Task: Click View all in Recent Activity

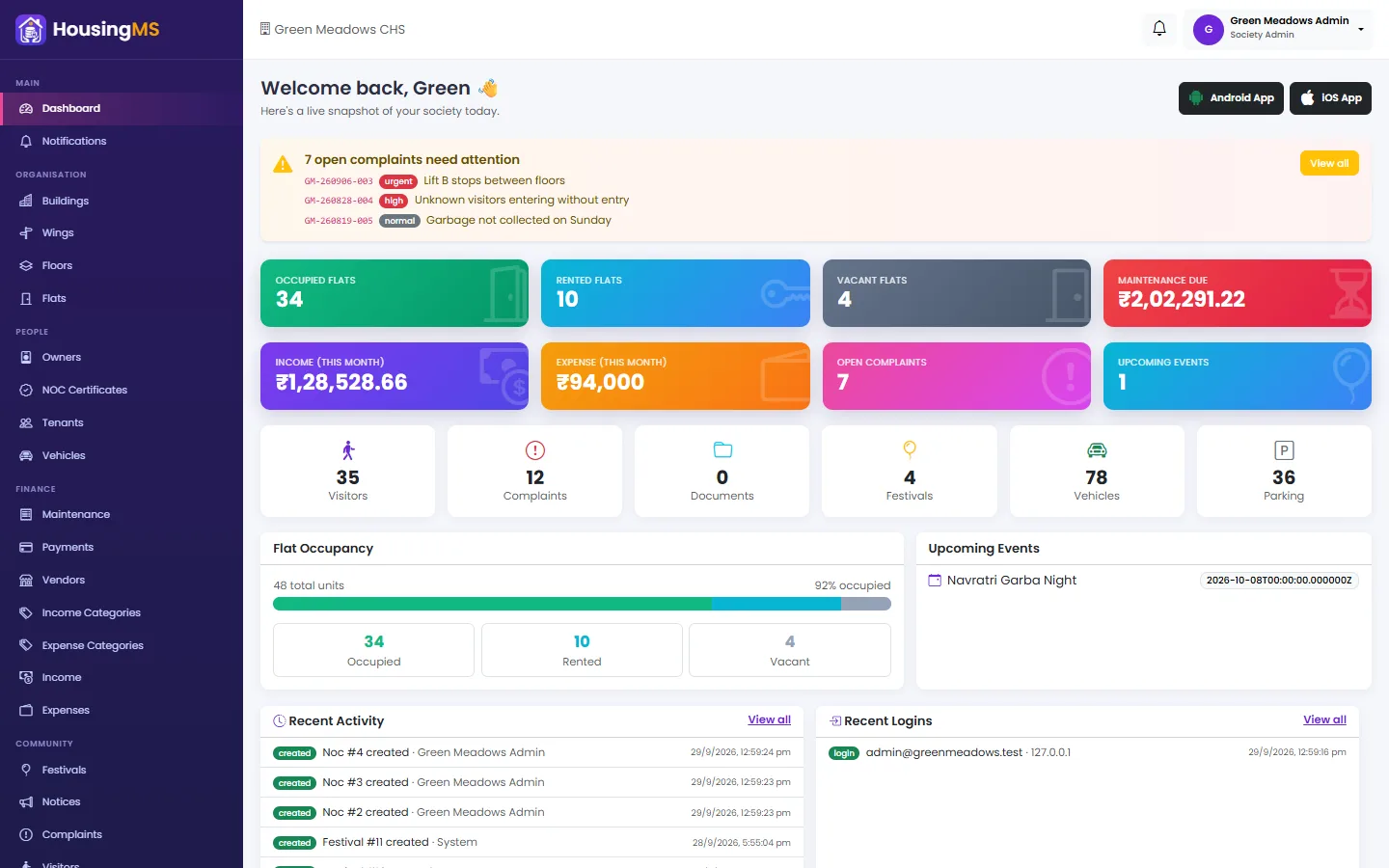Action: pos(769,720)
